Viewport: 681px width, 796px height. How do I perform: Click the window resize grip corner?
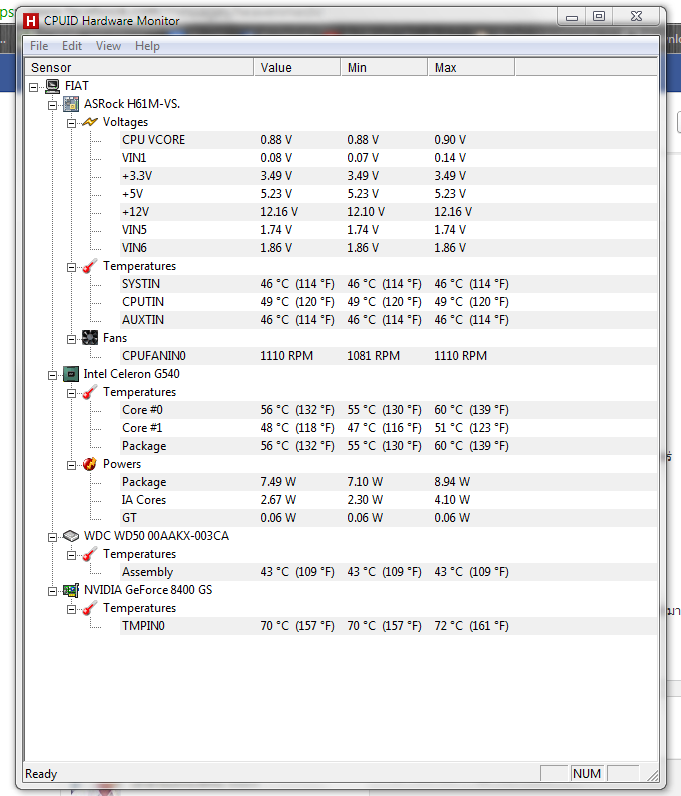click(653, 775)
